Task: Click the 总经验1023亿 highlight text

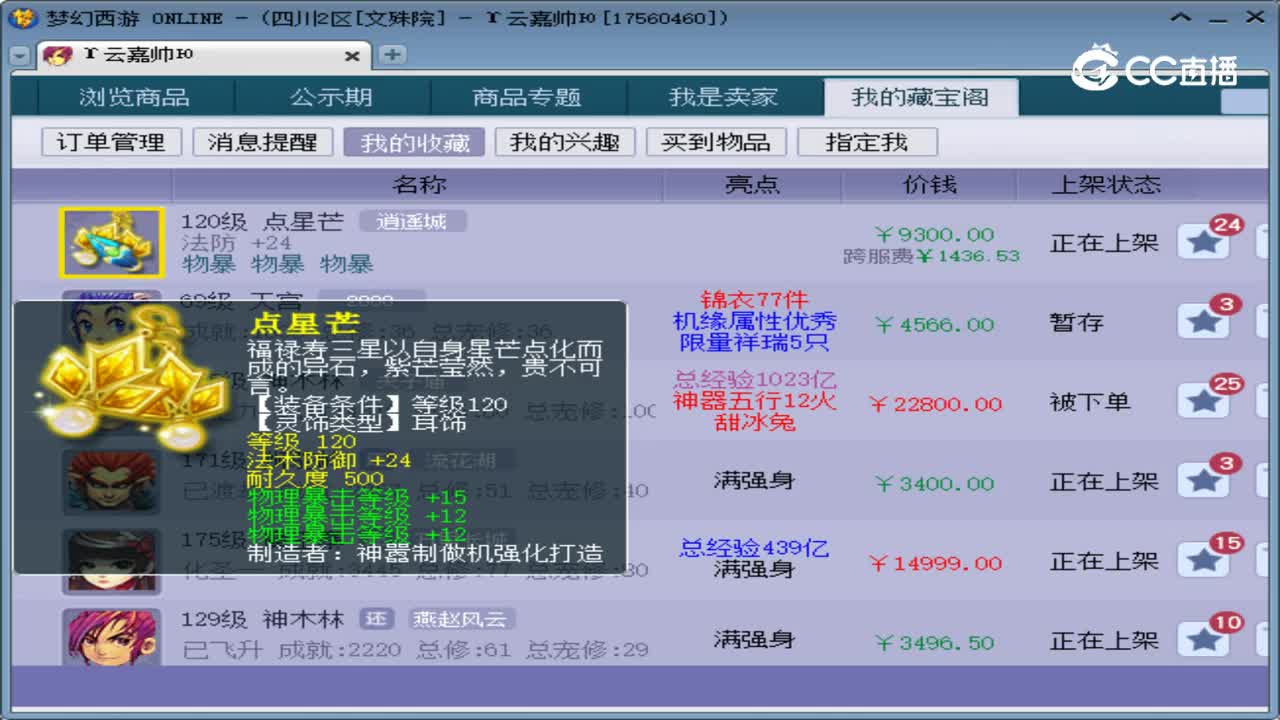Action: (754, 380)
